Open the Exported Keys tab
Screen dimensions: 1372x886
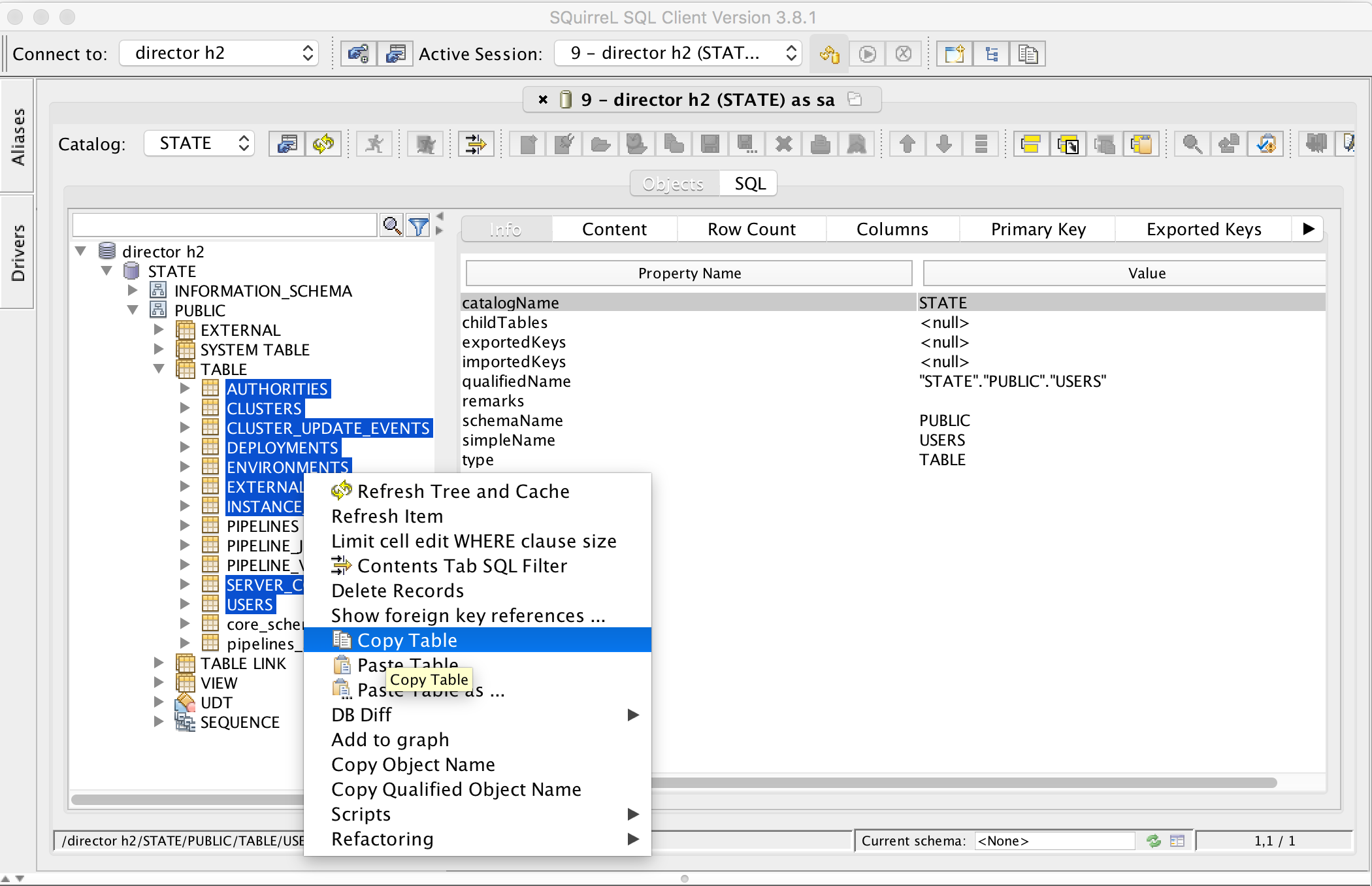click(1203, 229)
